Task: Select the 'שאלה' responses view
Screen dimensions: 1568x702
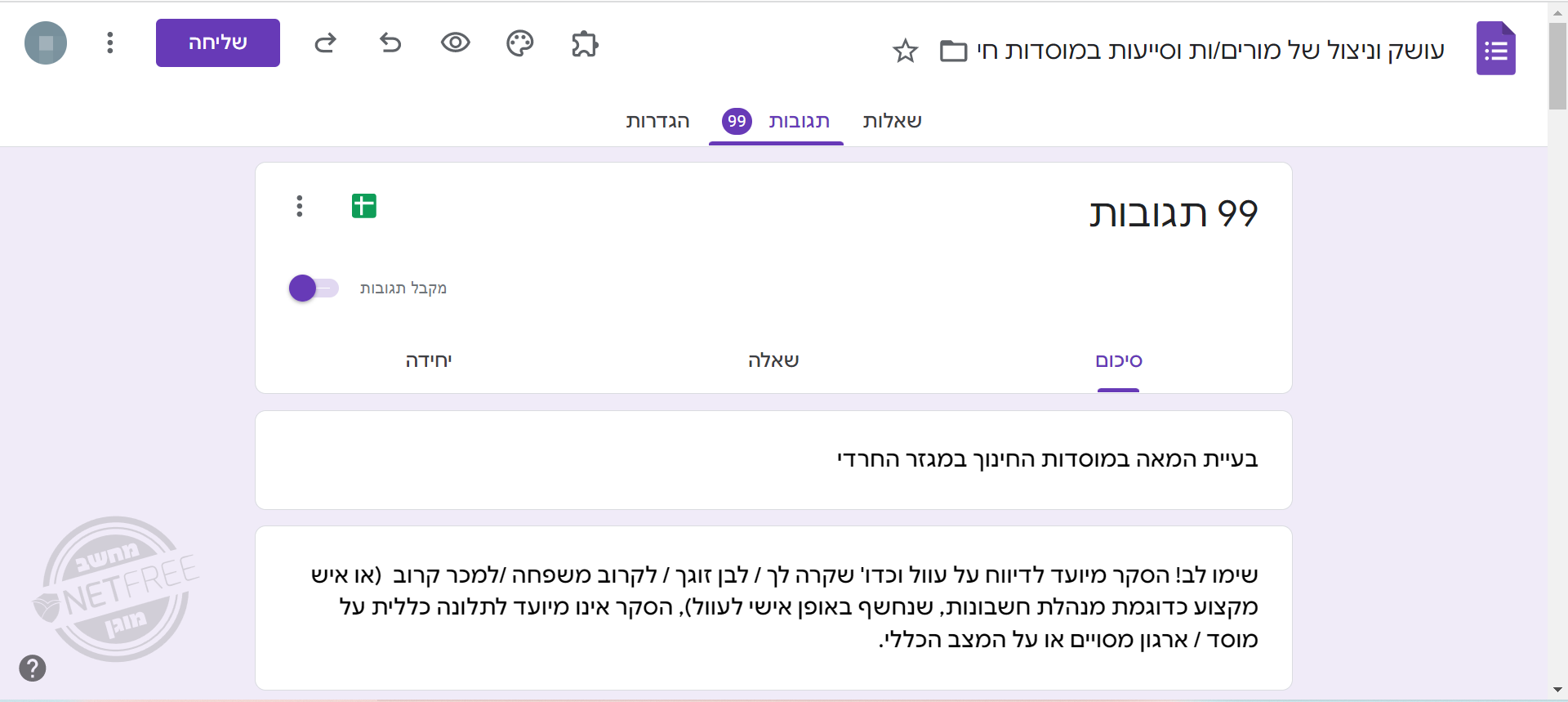Action: coord(773,361)
